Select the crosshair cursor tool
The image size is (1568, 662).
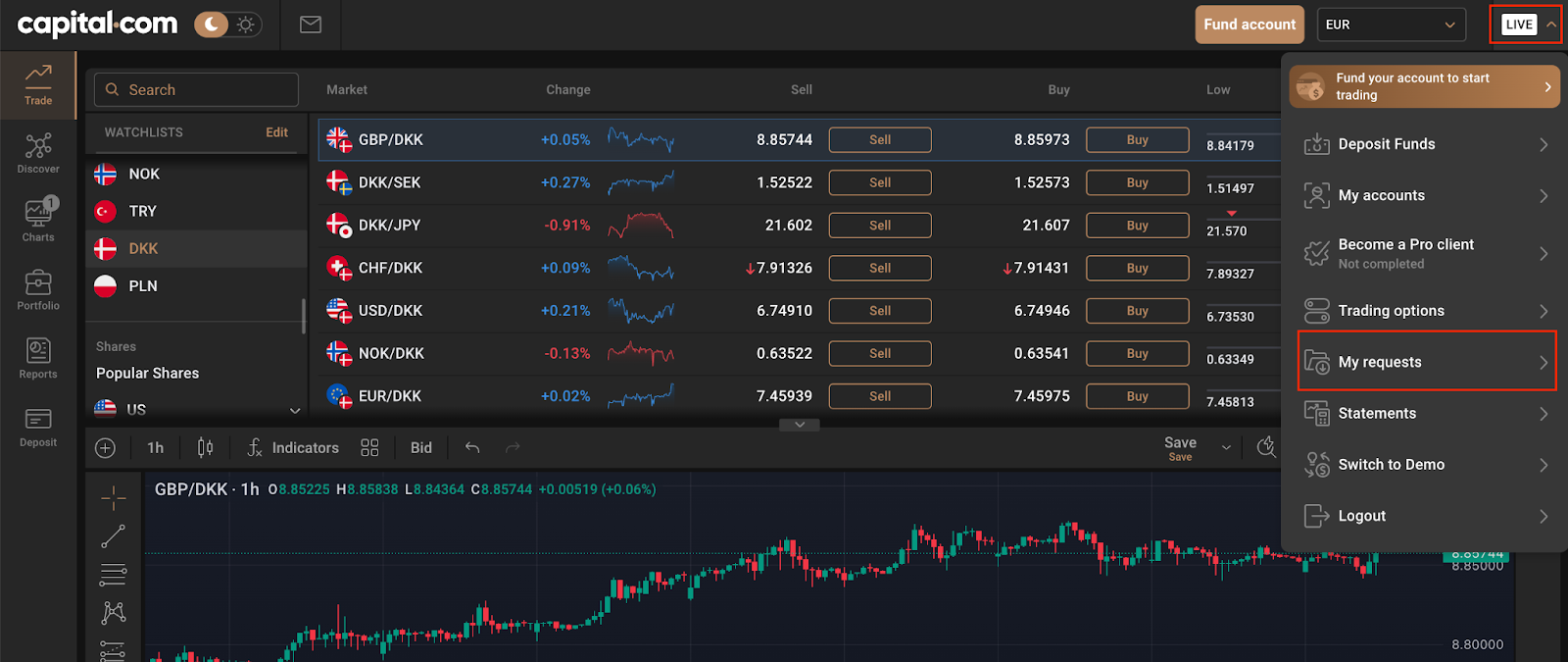click(114, 498)
